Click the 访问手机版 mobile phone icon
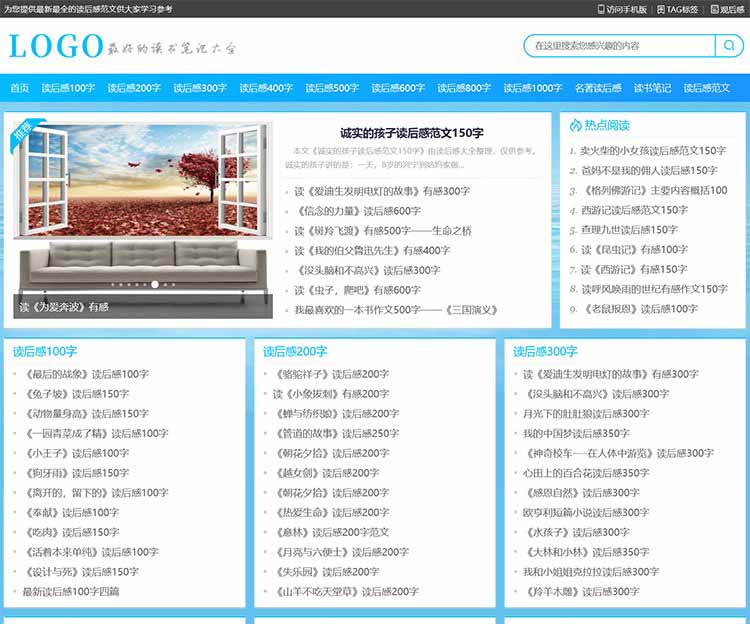The height and width of the screenshot is (624, 750). [601, 9]
